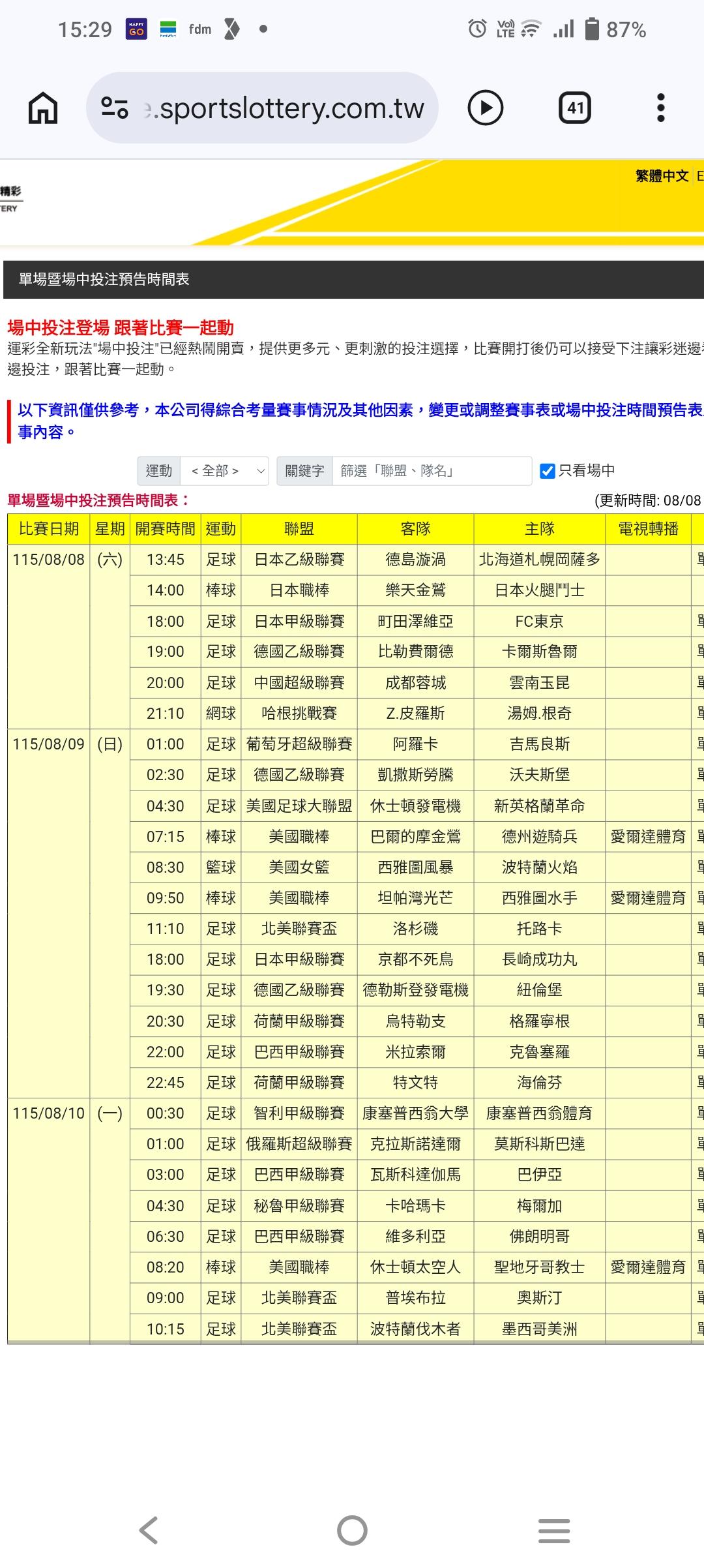Select the 秘魯甲級聯賽 league cell

coord(299,1206)
